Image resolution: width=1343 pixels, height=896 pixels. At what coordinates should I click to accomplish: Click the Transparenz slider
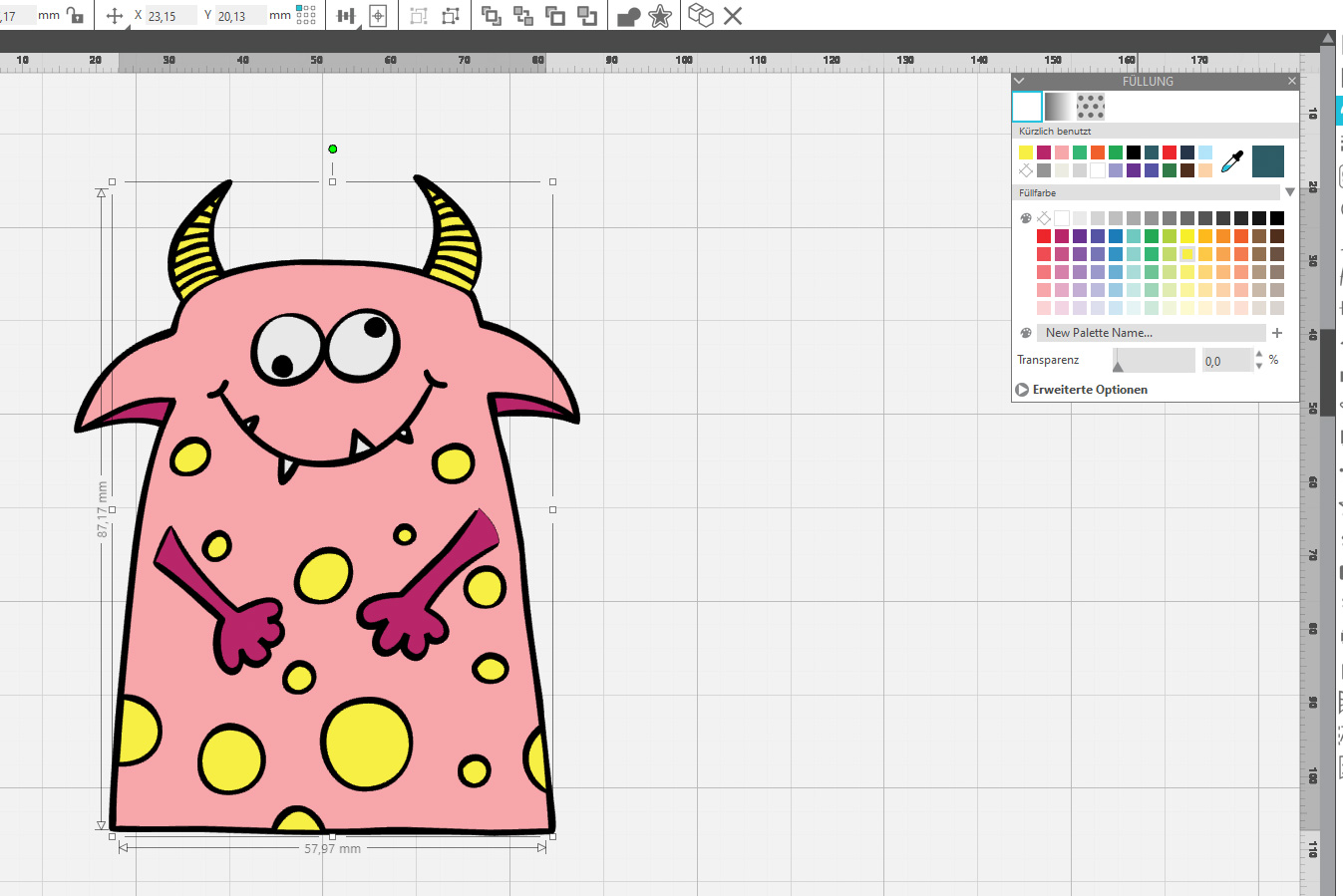(x=1154, y=361)
